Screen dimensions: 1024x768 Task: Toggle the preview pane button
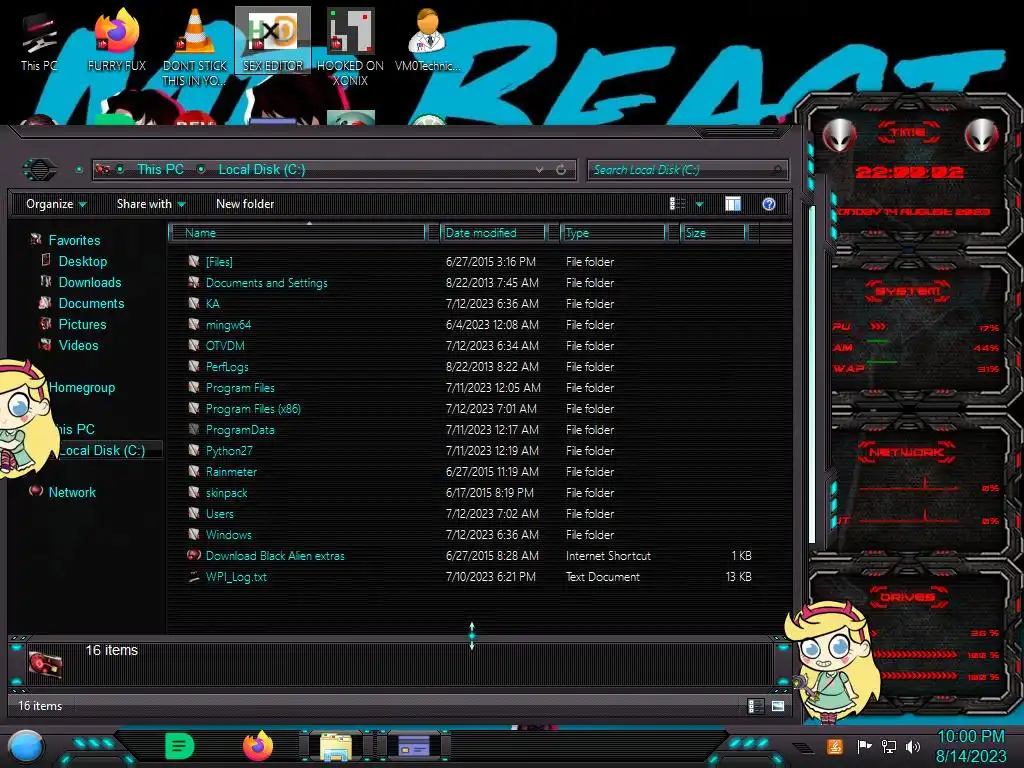pyautogui.click(x=733, y=204)
